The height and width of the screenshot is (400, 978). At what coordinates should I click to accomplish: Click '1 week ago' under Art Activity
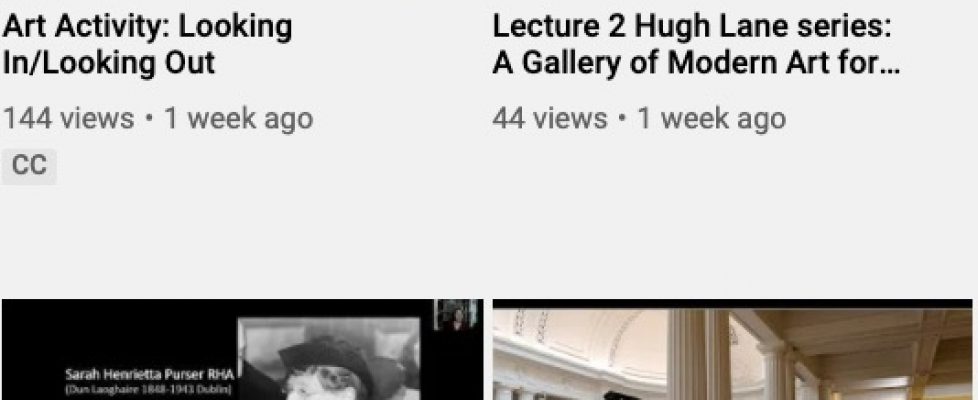(x=238, y=119)
